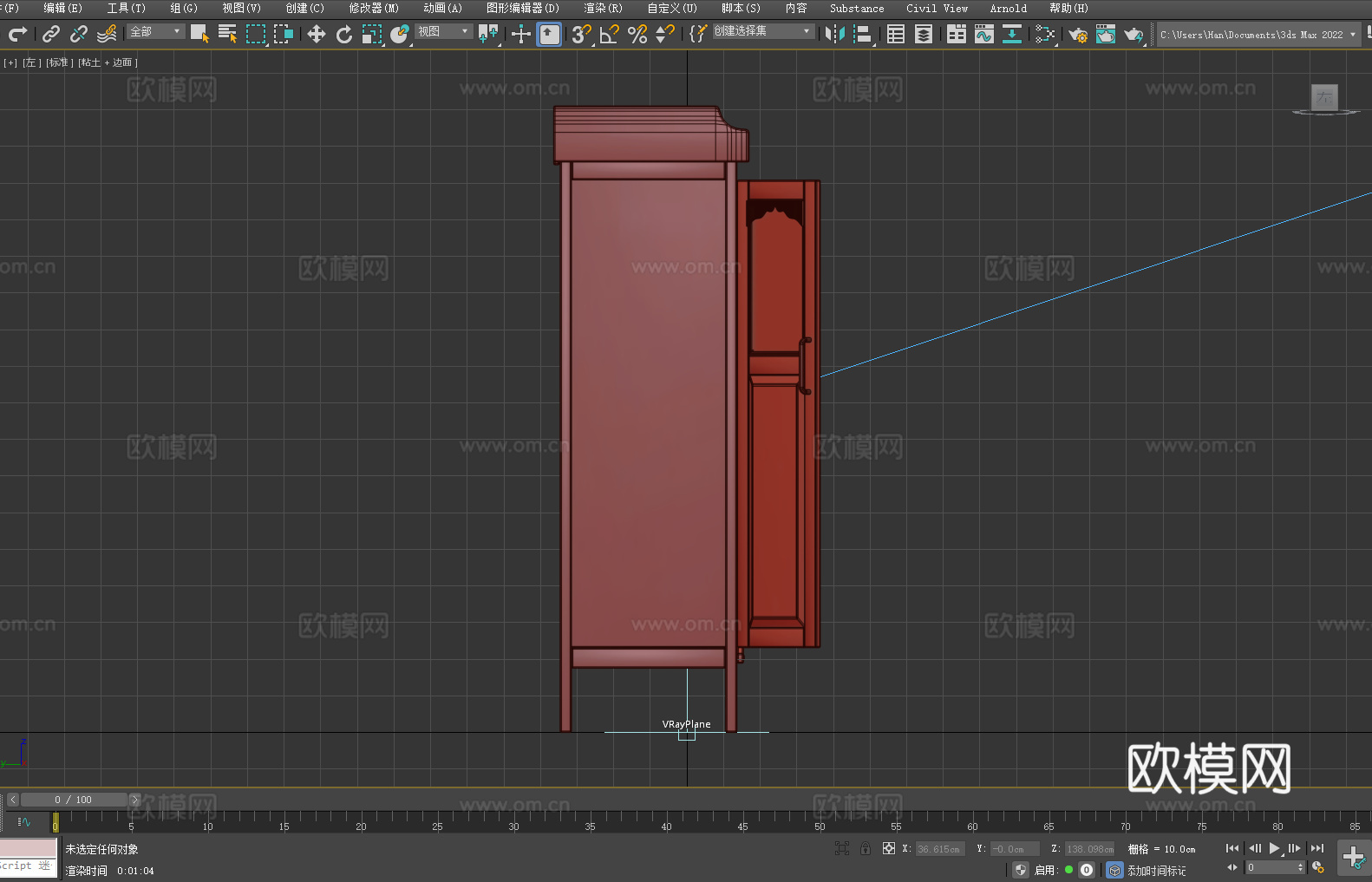Click the Next Frame button

1295,848
